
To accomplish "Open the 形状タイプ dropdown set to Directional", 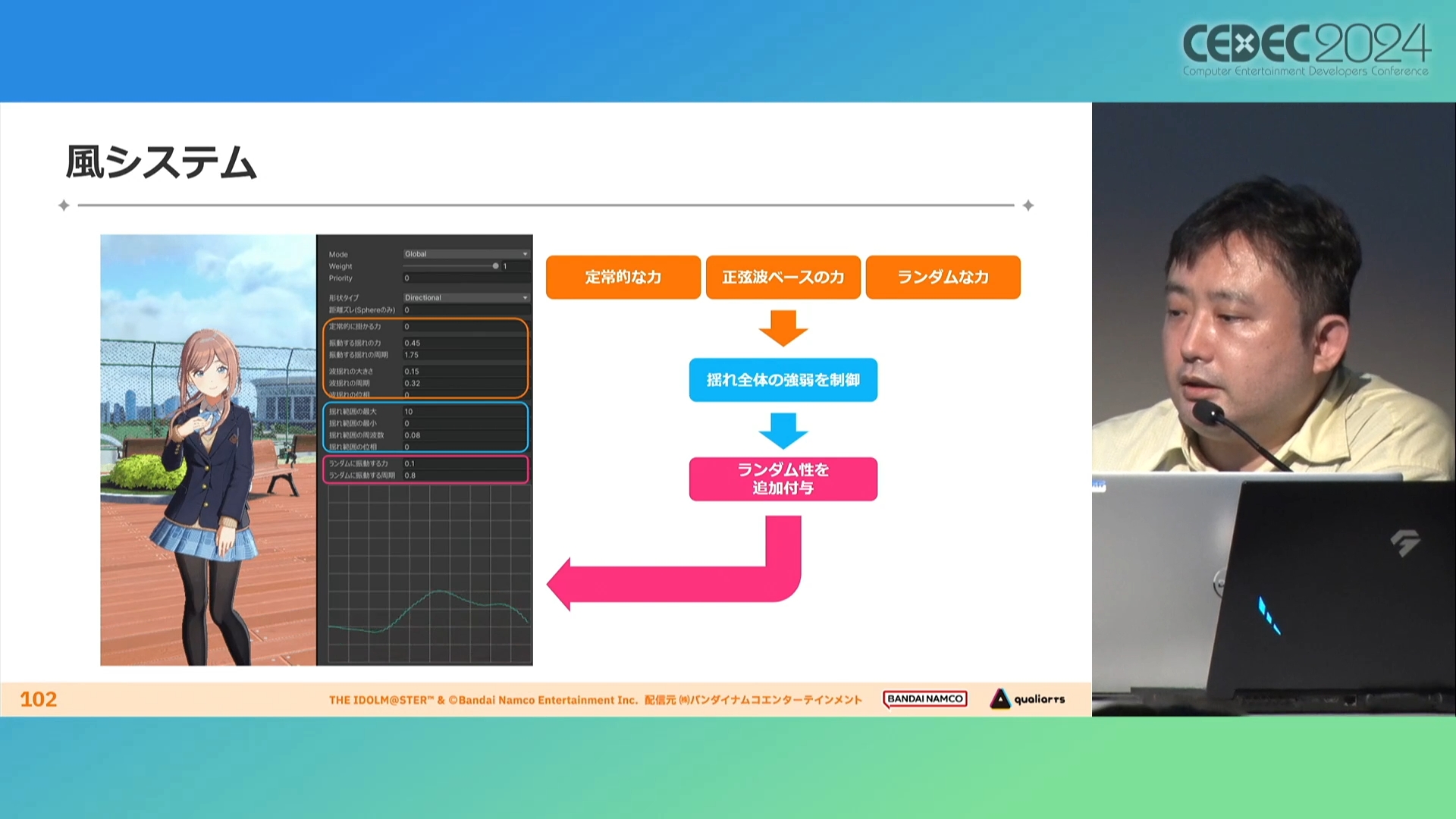I will 466,298.
